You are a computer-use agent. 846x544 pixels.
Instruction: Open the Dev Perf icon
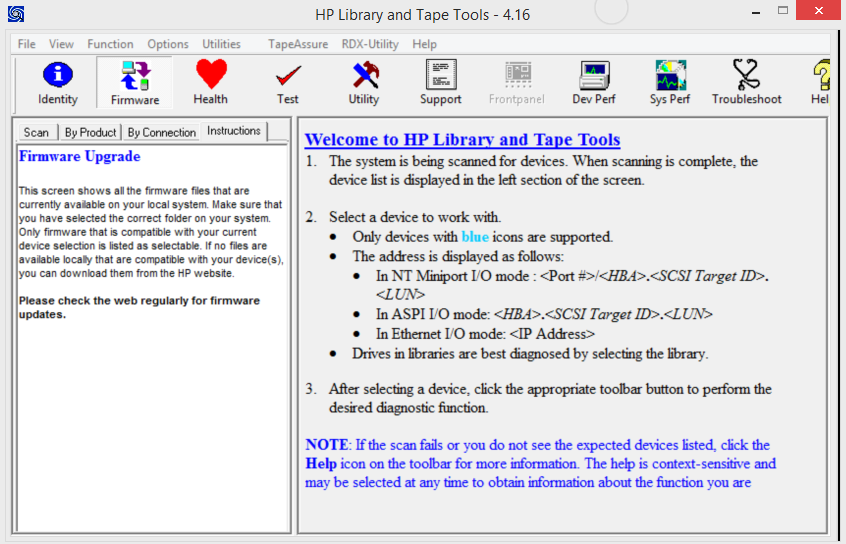point(593,83)
